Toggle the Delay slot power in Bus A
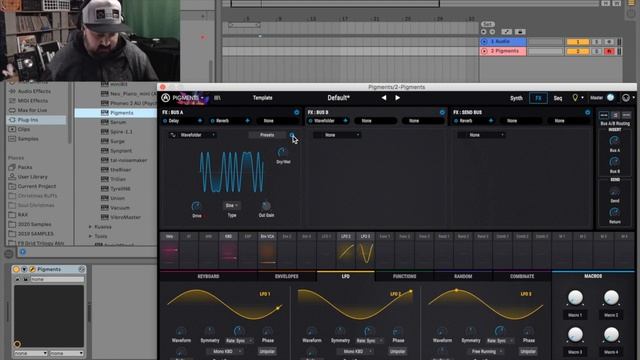Image resolution: width=640 pixels, height=360 pixels. (x=165, y=121)
